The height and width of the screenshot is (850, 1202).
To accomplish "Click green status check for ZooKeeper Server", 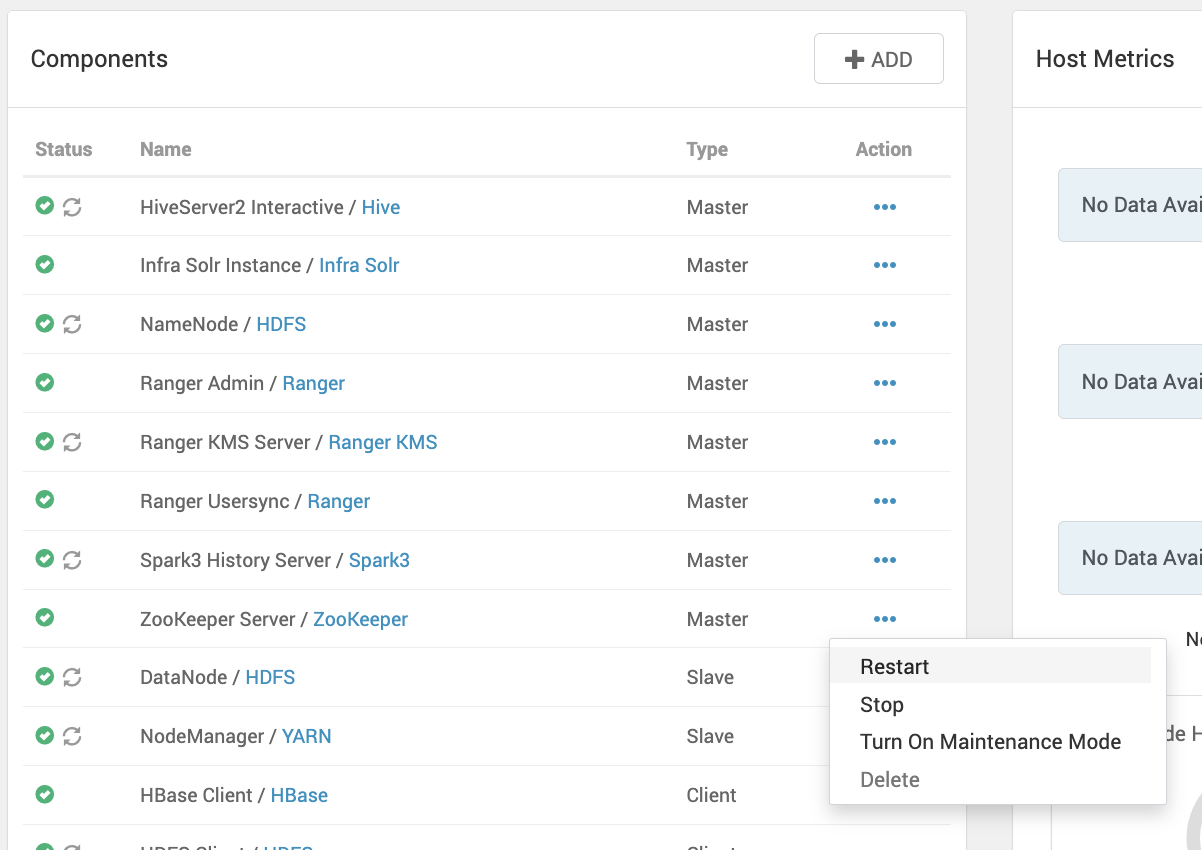I will coord(44,617).
